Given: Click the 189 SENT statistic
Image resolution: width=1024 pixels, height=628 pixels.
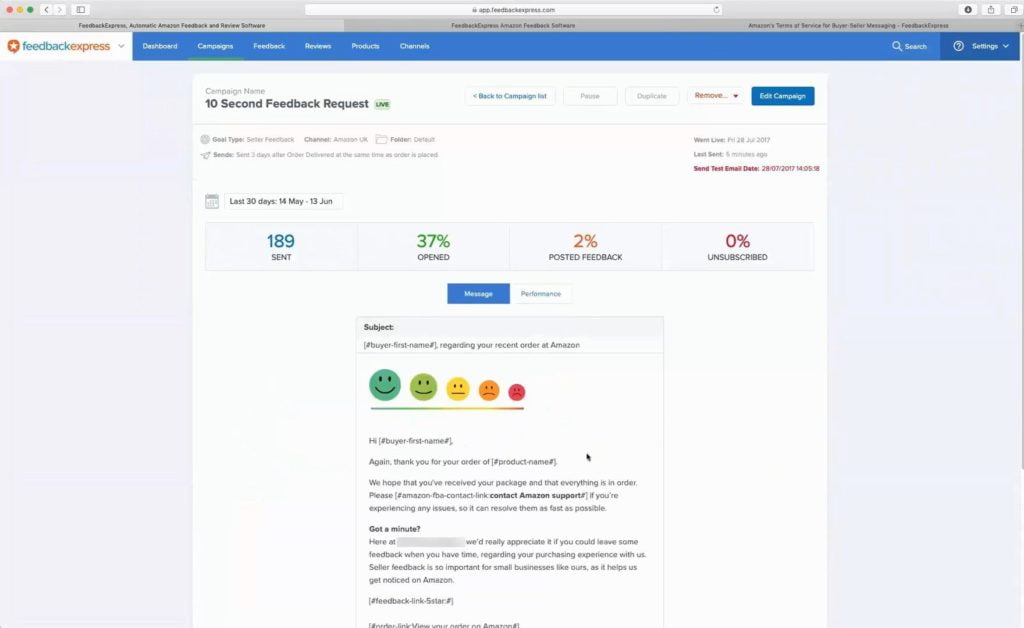Looking at the screenshot, I should (281, 247).
